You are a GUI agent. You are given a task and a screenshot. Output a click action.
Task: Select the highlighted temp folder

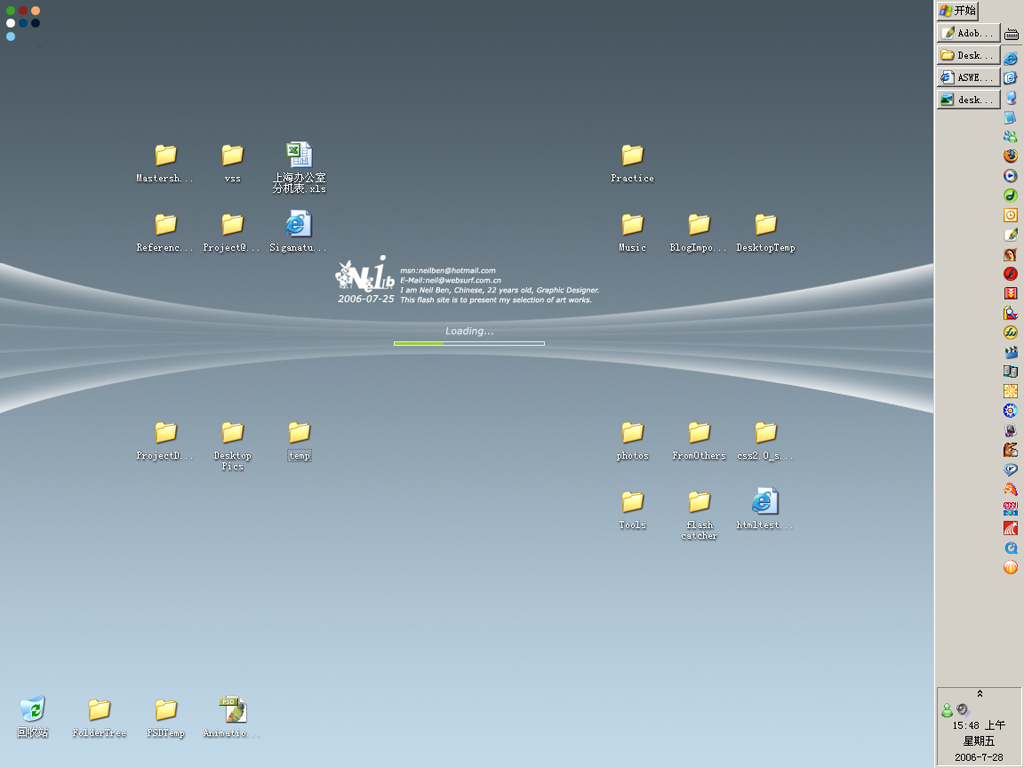[x=299, y=441]
